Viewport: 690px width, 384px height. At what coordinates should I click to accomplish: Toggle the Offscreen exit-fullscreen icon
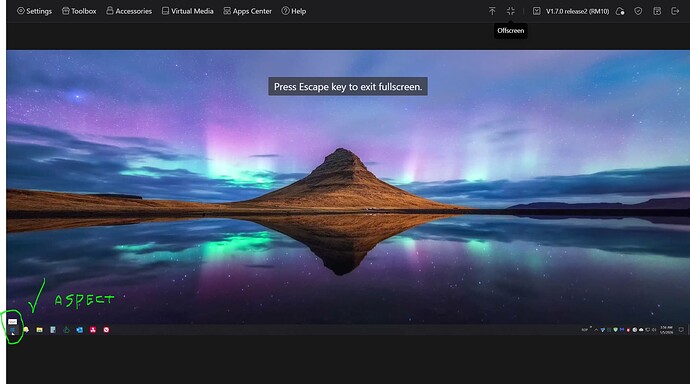coord(510,11)
